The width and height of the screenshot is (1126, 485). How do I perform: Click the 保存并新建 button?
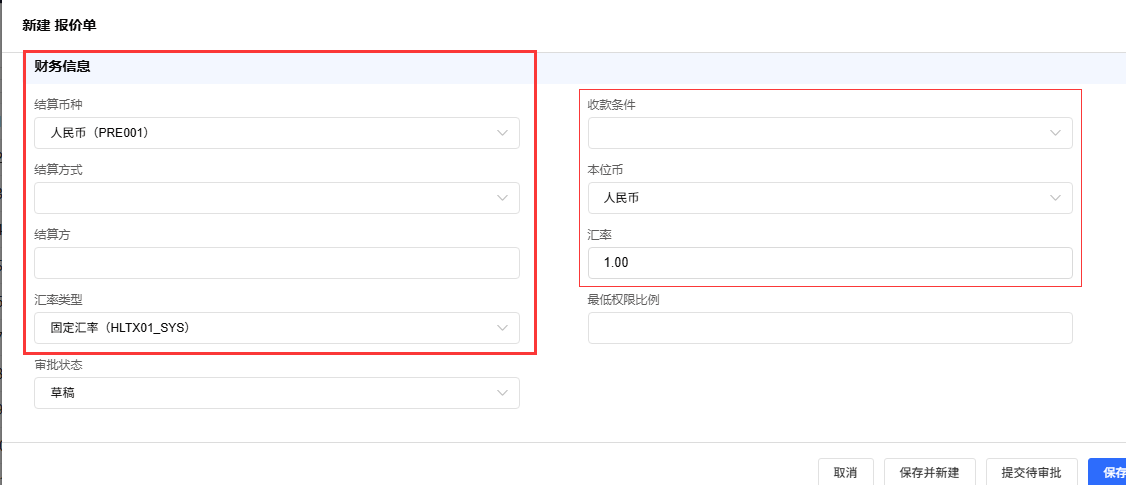tap(929, 472)
